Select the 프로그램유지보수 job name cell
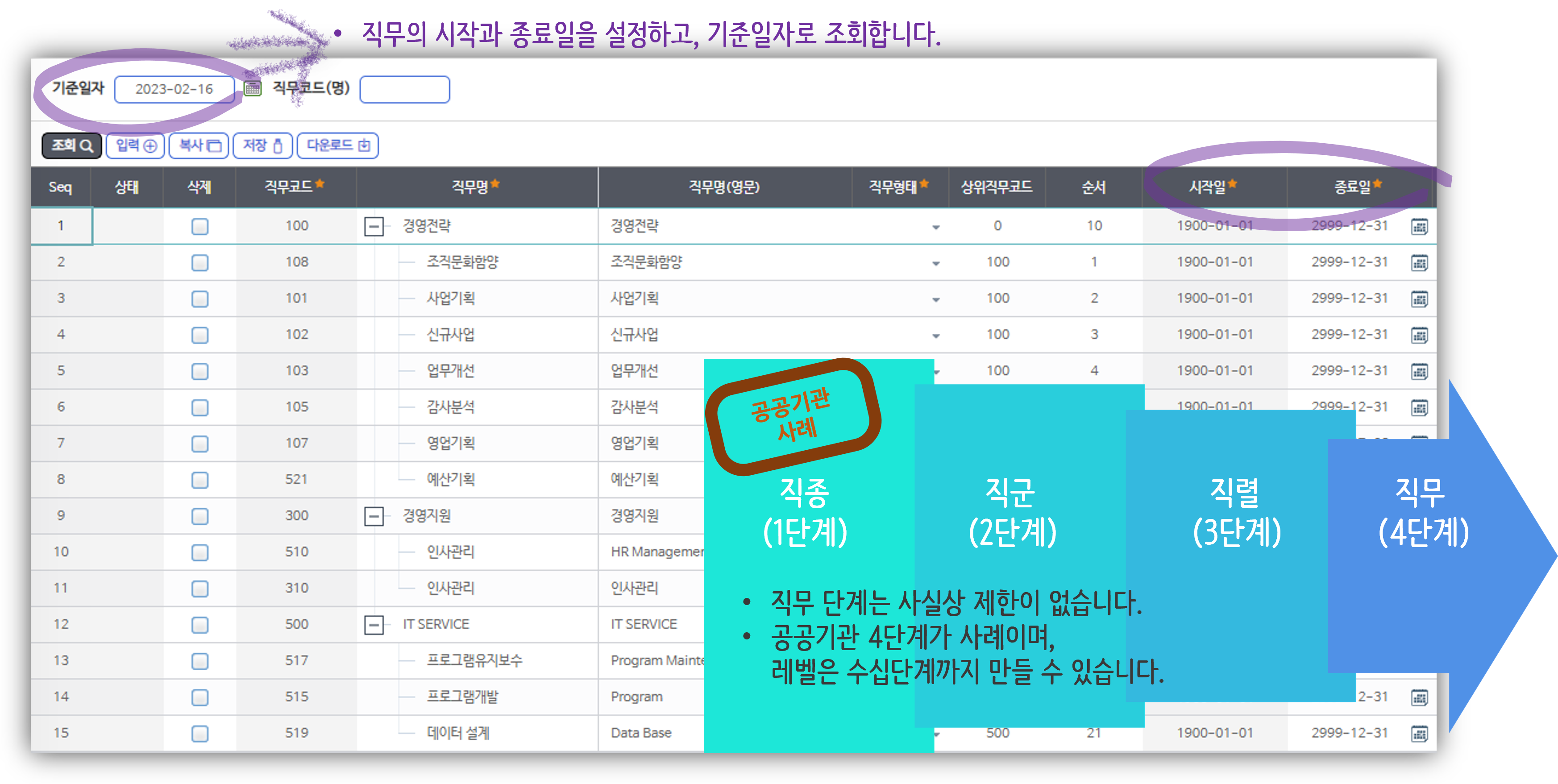 [x=477, y=660]
